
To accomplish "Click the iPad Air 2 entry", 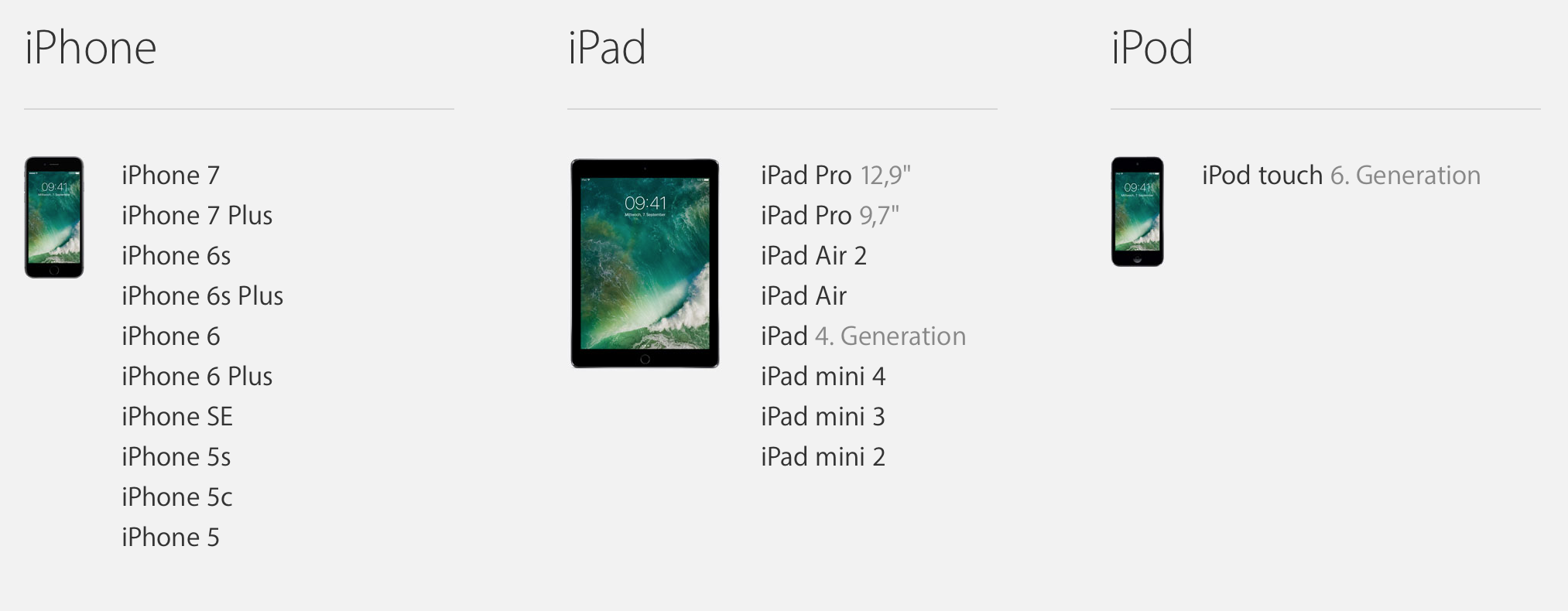I will coord(813,256).
